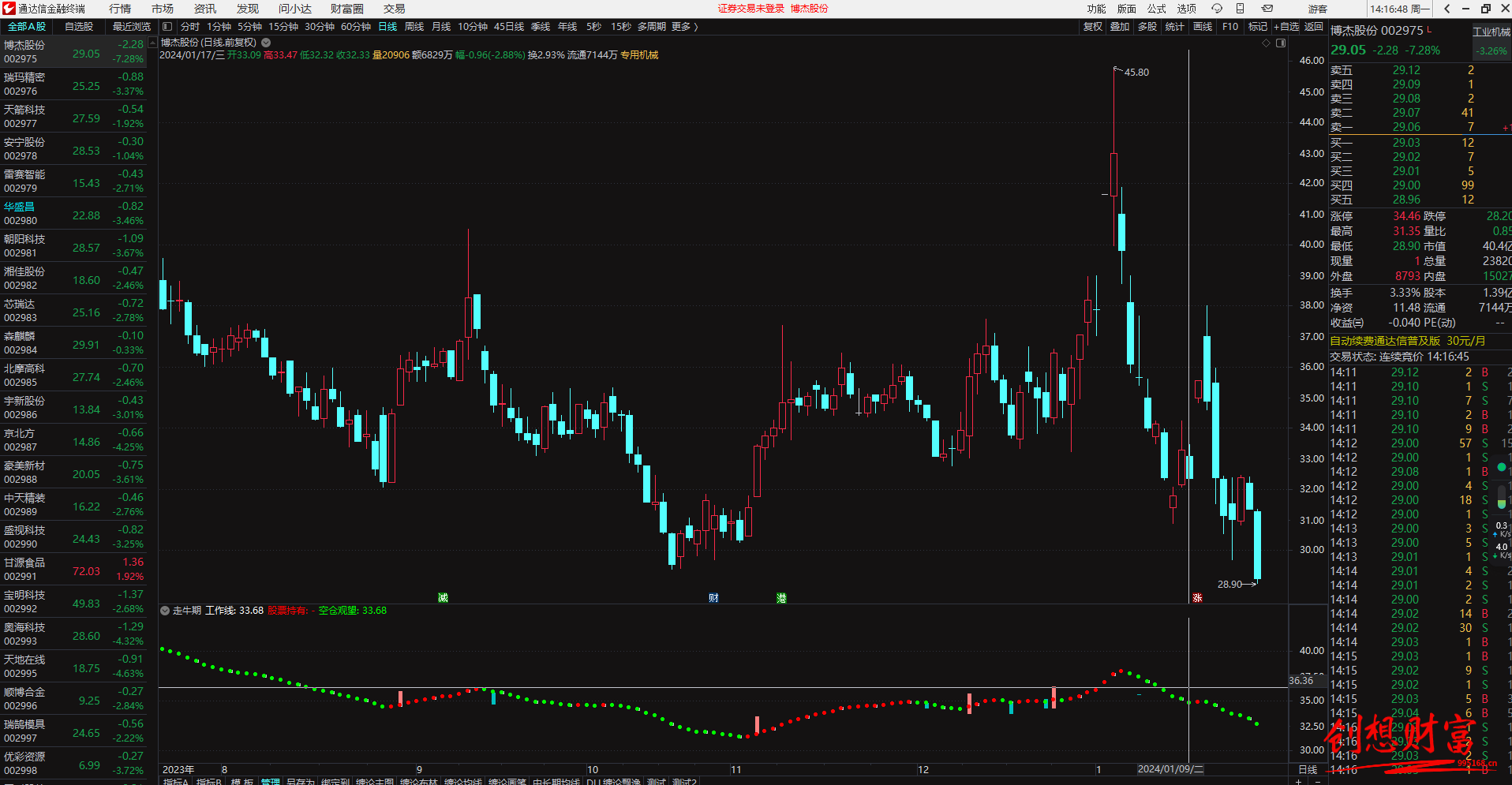Select the 月线 timeframe
Image resolution: width=1512 pixels, height=785 pixels.
[441, 27]
